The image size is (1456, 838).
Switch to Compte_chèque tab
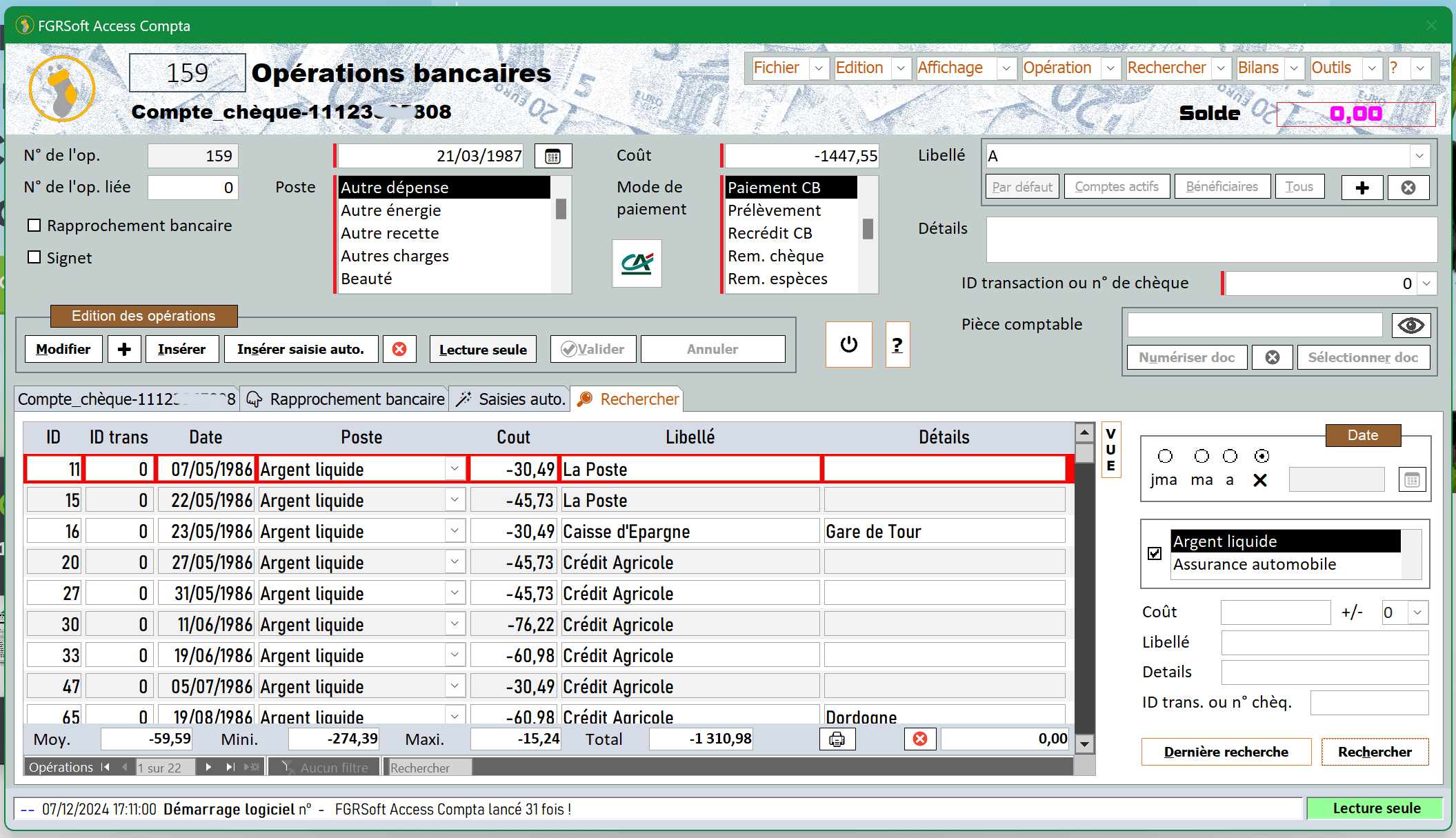pyautogui.click(x=127, y=399)
